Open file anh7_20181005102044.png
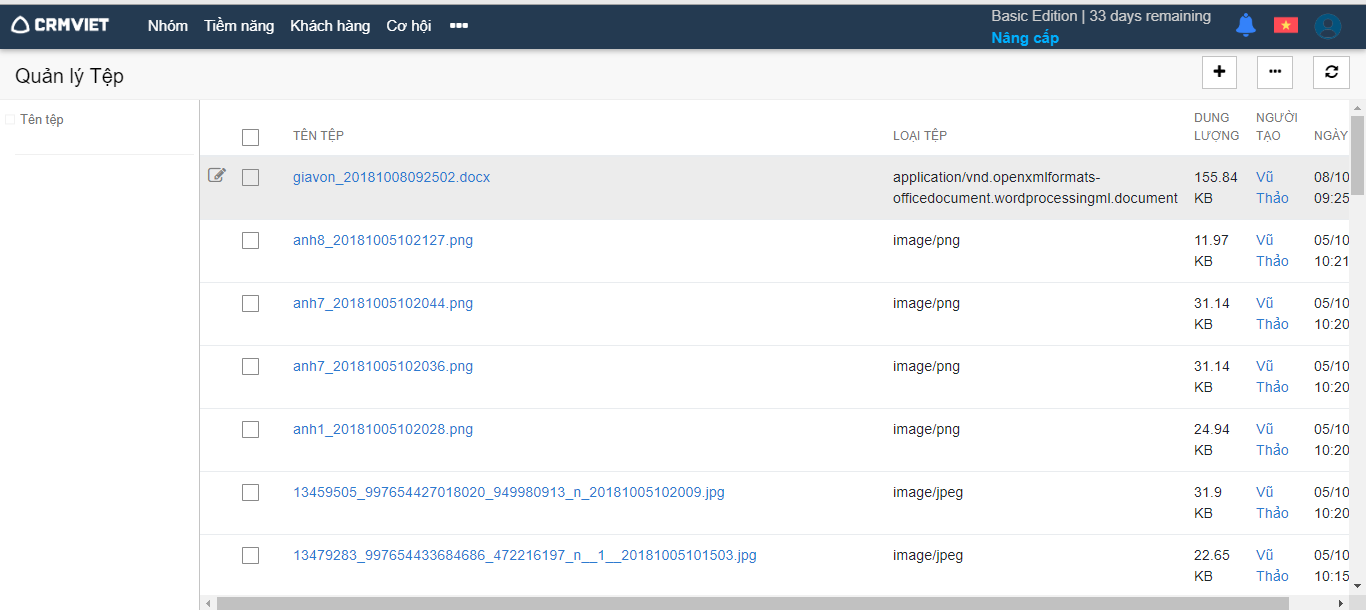 pos(383,303)
